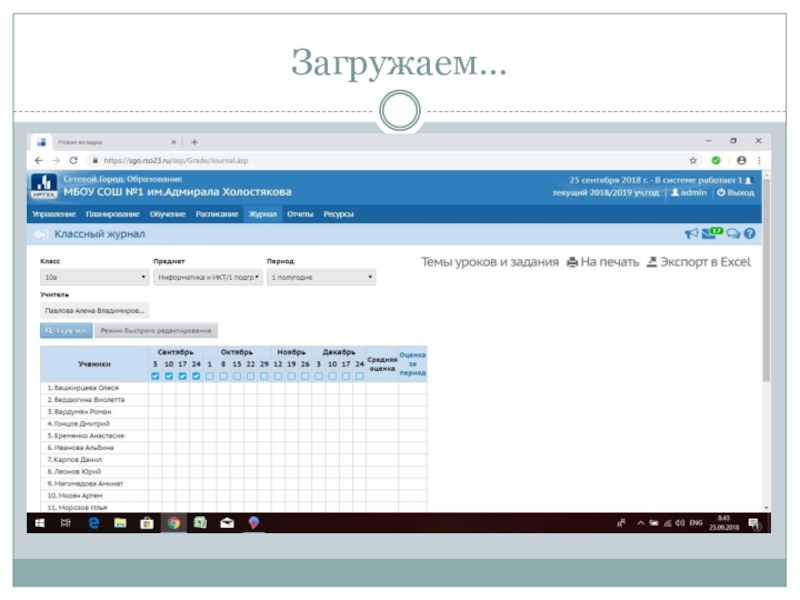This screenshot has height=600, width=800.
Task: Open Chrome from the Windows taskbar
Action: (x=173, y=522)
